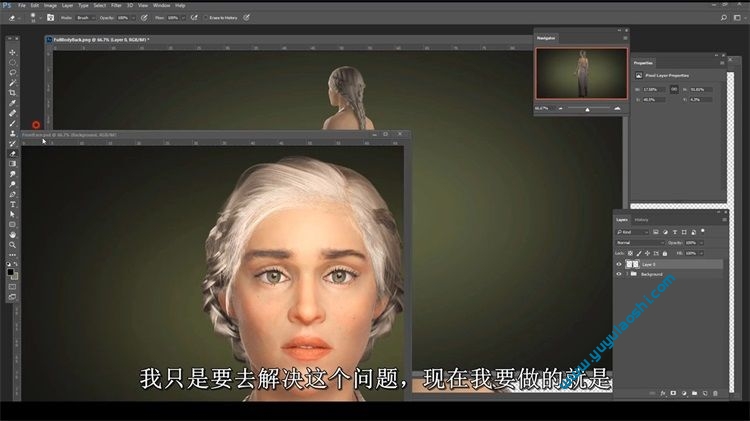
Task: Select the Type tool
Action: point(12,204)
